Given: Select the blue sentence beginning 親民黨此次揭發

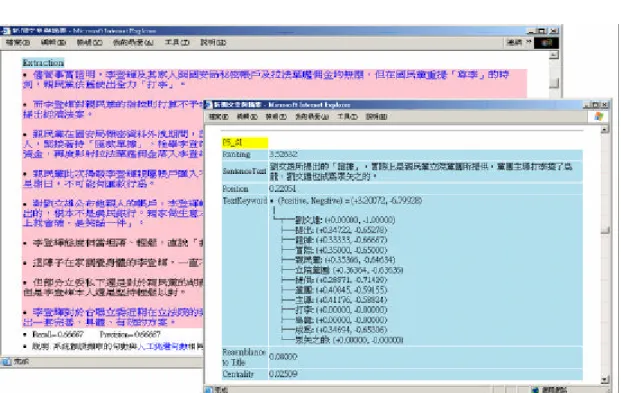Looking at the screenshot, I should (x=113, y=178).
